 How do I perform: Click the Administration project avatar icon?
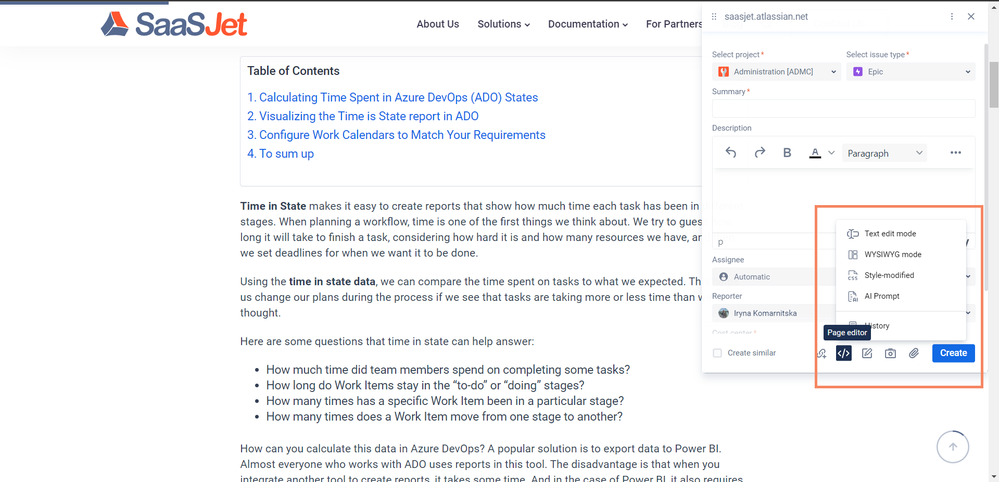point(723,72)
